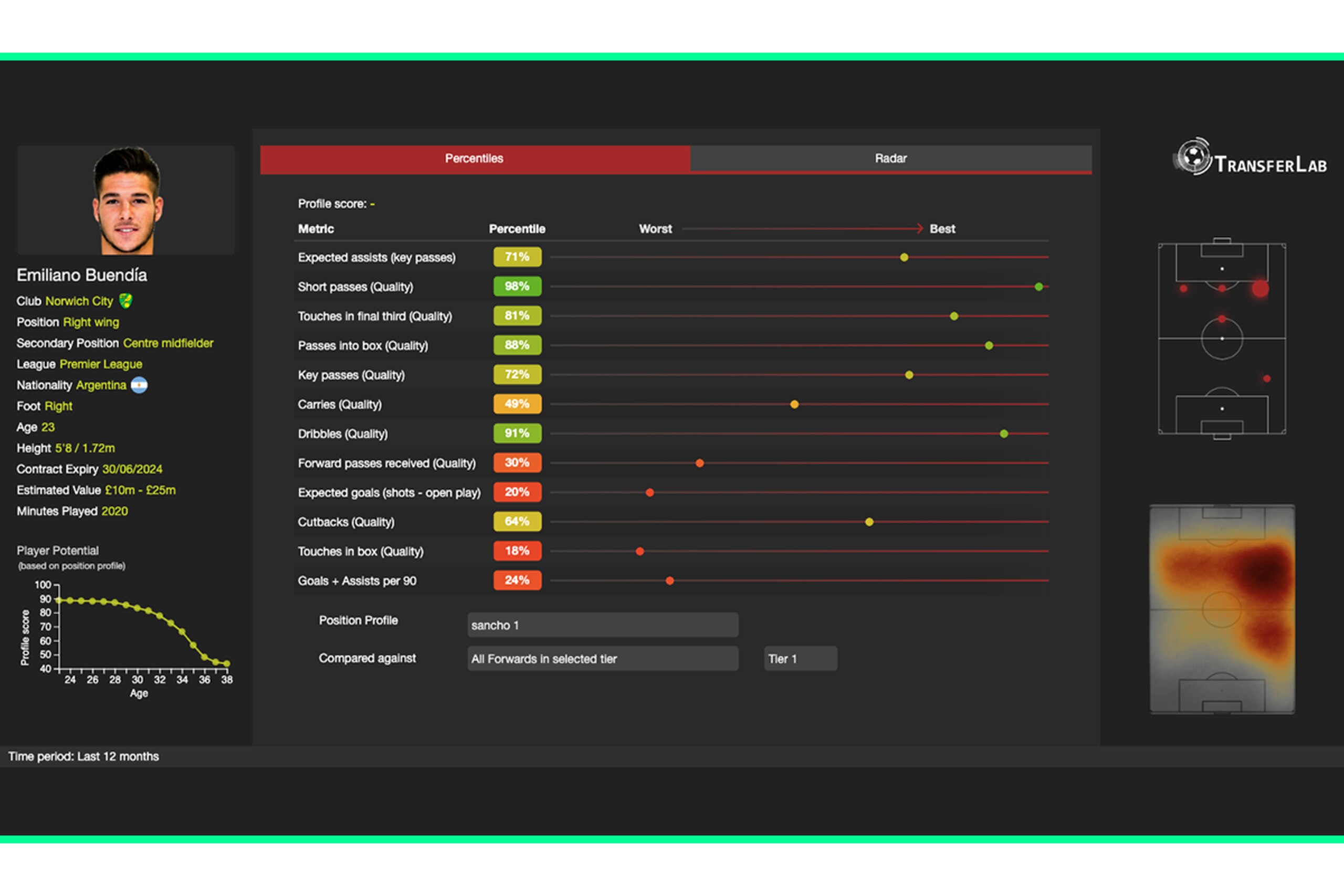Click the Age 23 value

(48, 427)
